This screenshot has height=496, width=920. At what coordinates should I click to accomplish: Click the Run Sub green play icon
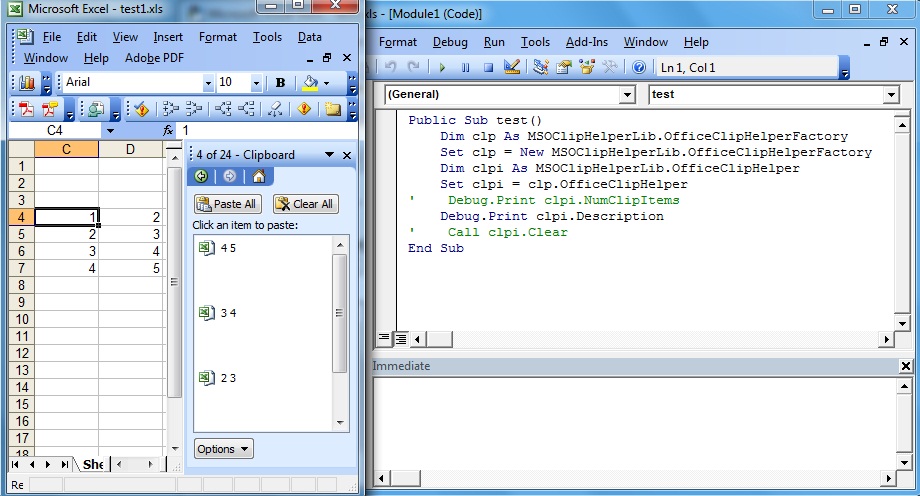(441, 68)
